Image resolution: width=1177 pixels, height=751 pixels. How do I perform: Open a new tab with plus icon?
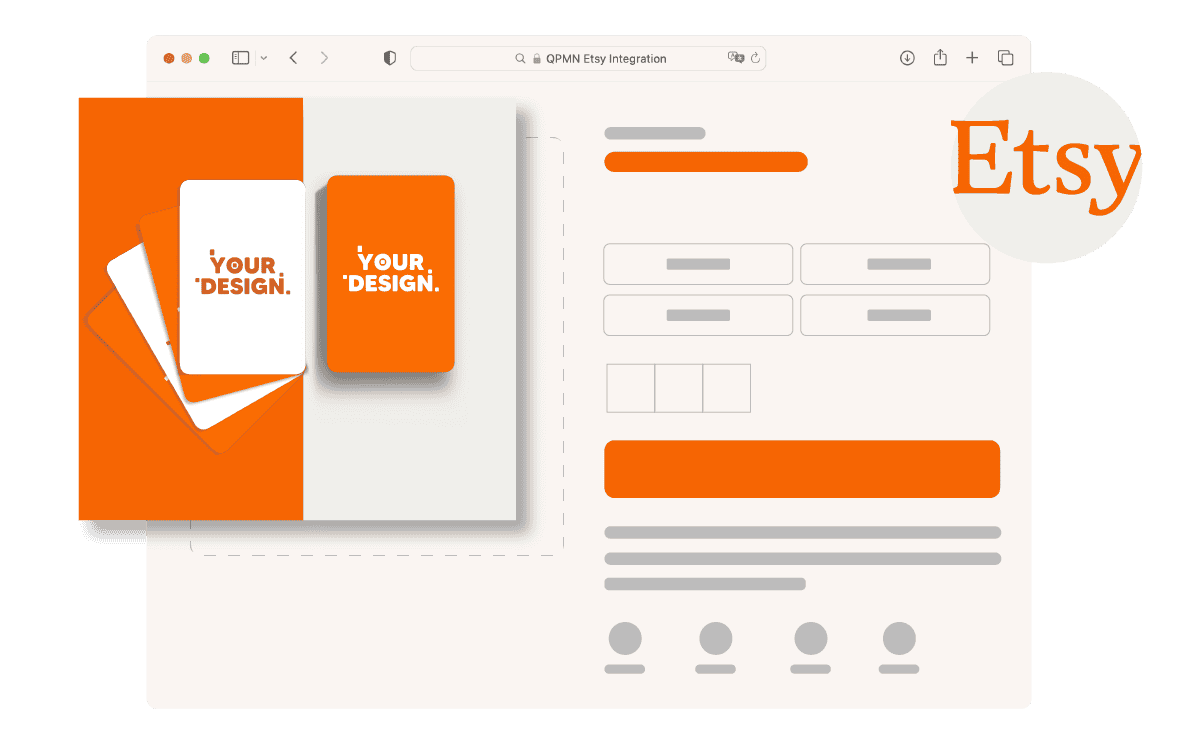(972, 58)
